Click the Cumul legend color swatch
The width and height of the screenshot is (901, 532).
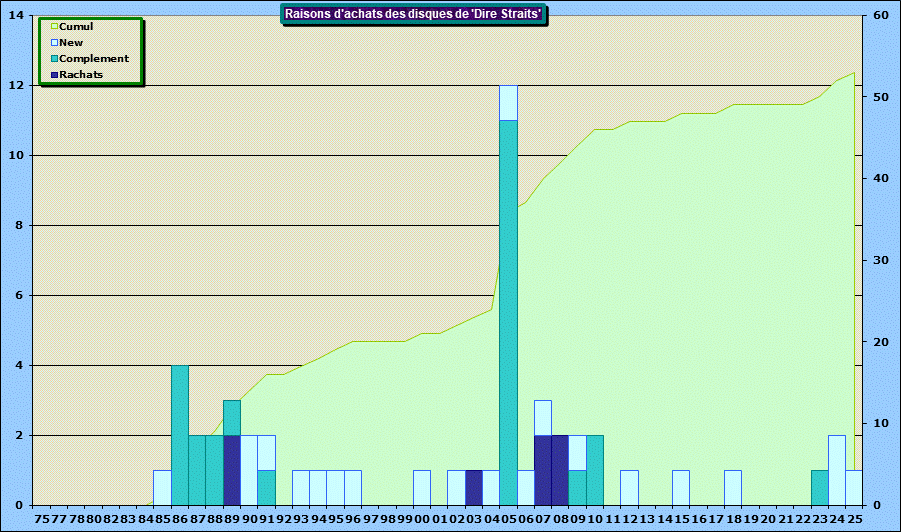pos(55,27)
